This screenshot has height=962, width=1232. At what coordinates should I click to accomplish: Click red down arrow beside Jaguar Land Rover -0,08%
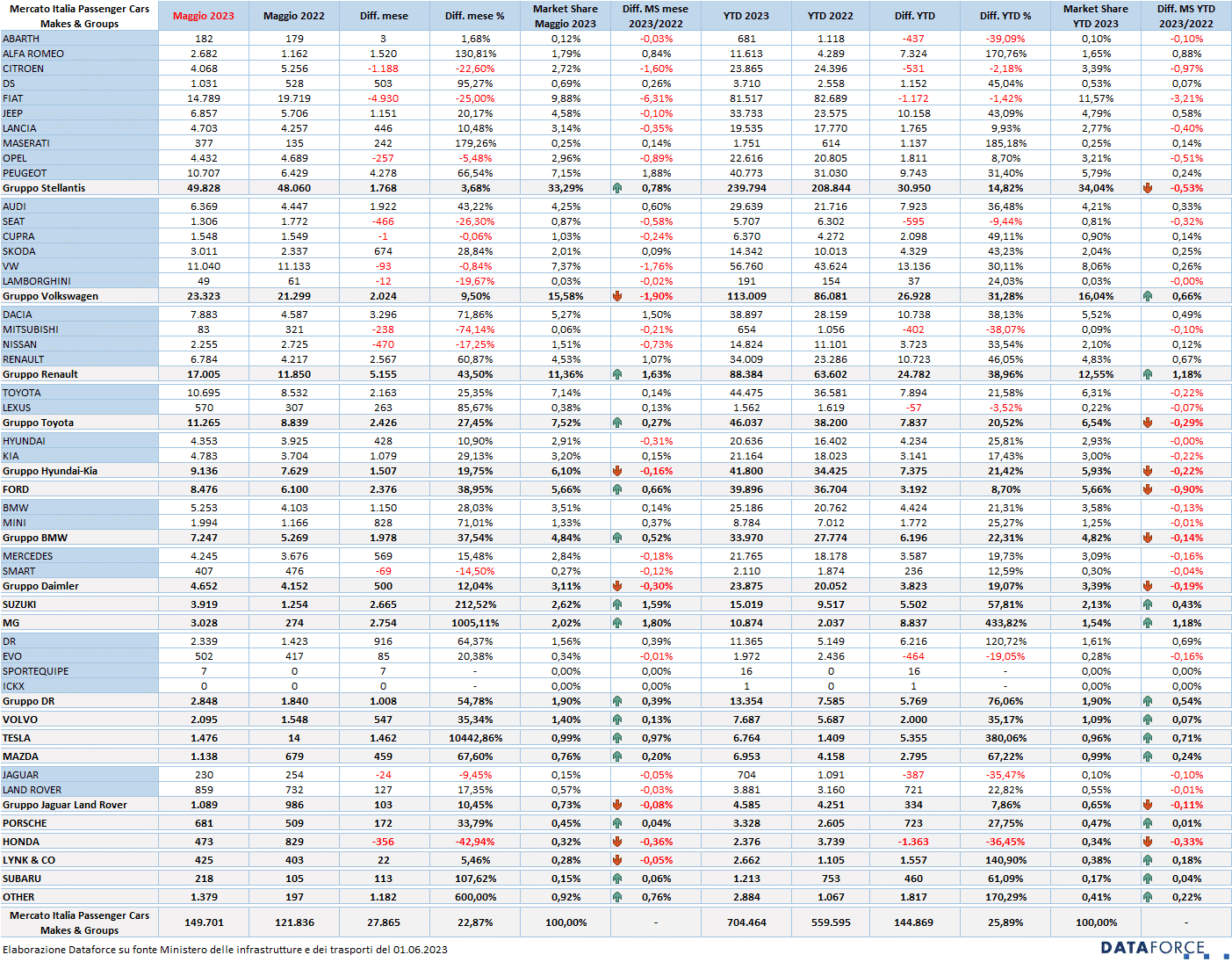point(617,805)
